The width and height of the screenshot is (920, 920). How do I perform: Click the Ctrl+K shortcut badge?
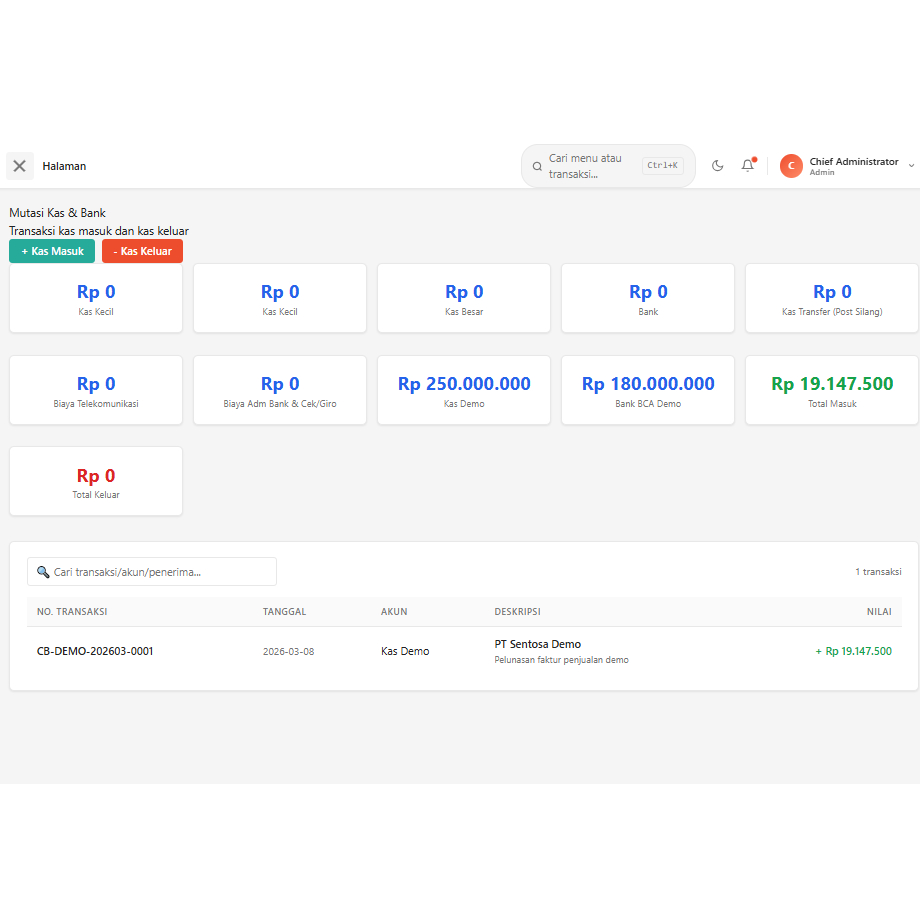pyautogui.click(x=662, y=165)
